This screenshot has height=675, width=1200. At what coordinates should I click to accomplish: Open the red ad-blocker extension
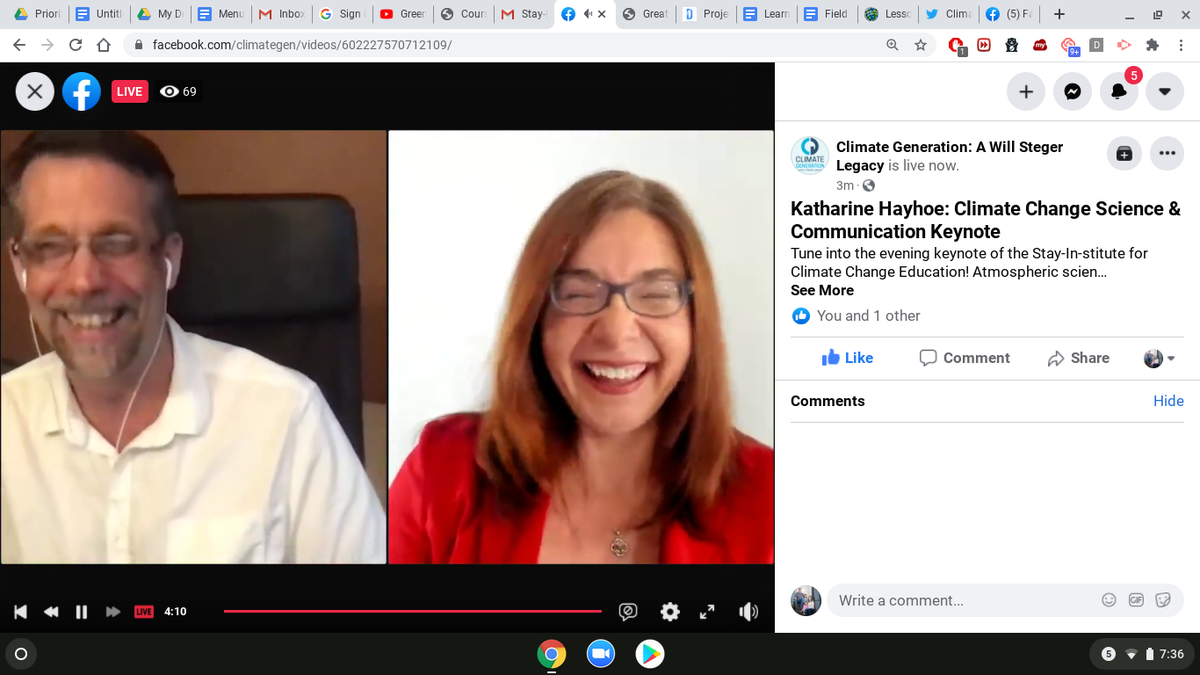click(x=957, y=46)
